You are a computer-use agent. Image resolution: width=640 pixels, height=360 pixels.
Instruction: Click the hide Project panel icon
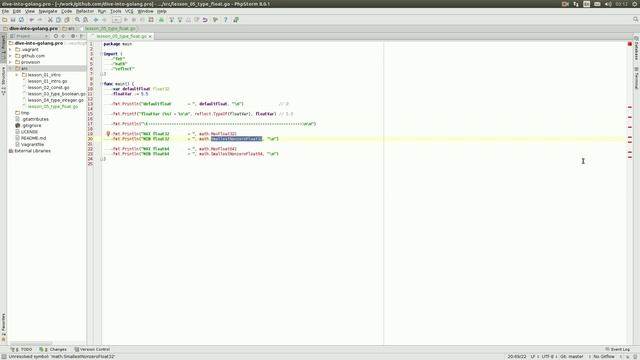(82, 36)
